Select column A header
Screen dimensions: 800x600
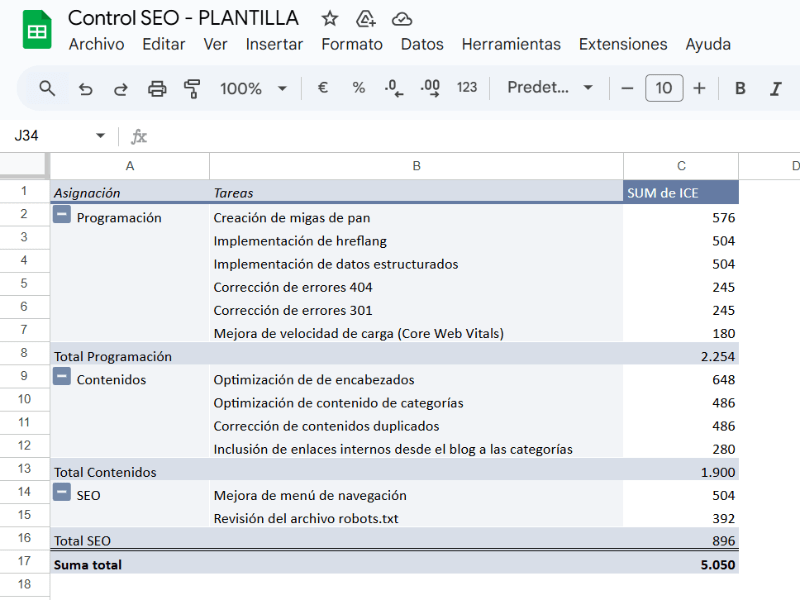click(x=130, y=166)
